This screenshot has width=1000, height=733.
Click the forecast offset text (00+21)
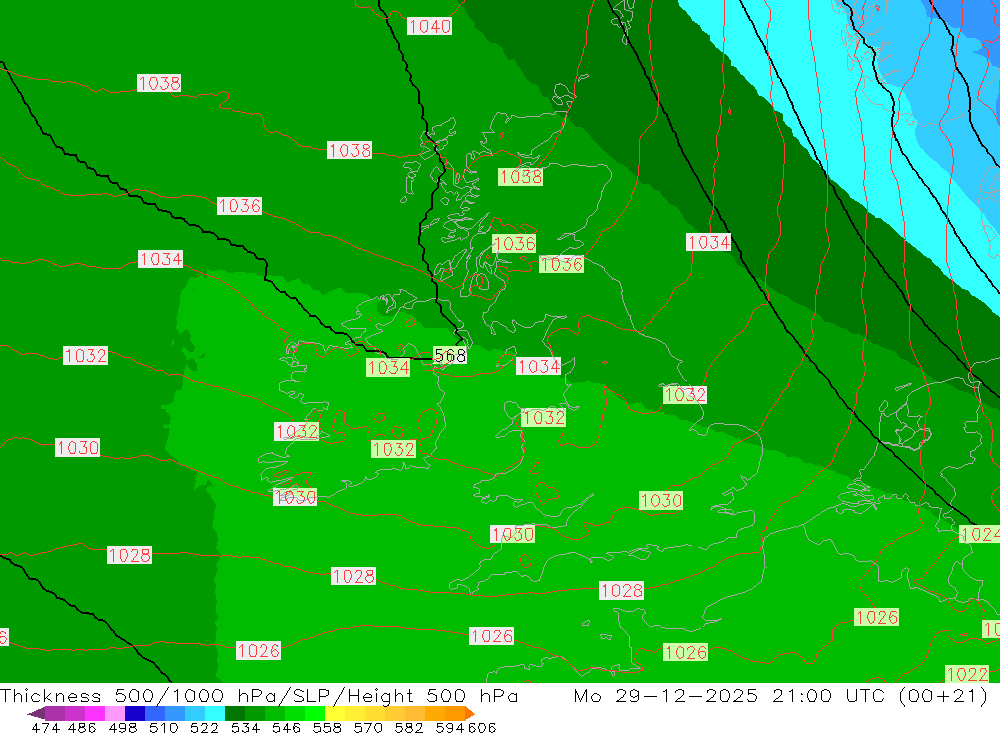point(943,695)
